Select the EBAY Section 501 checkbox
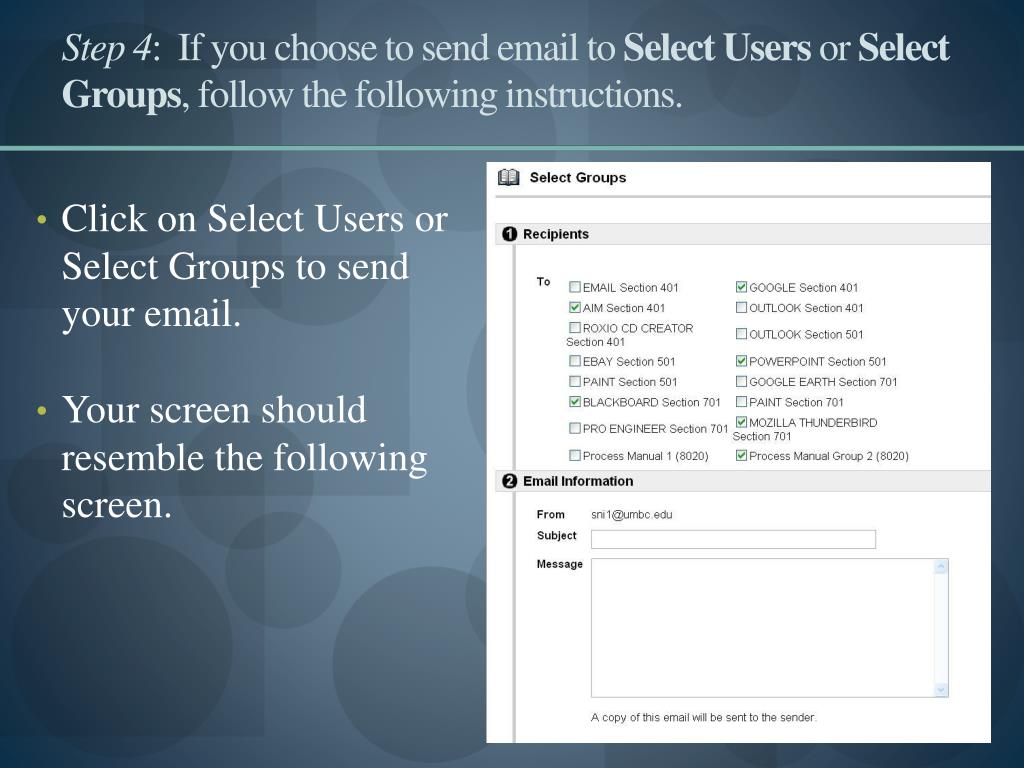1024x768 pixels. 575,360
